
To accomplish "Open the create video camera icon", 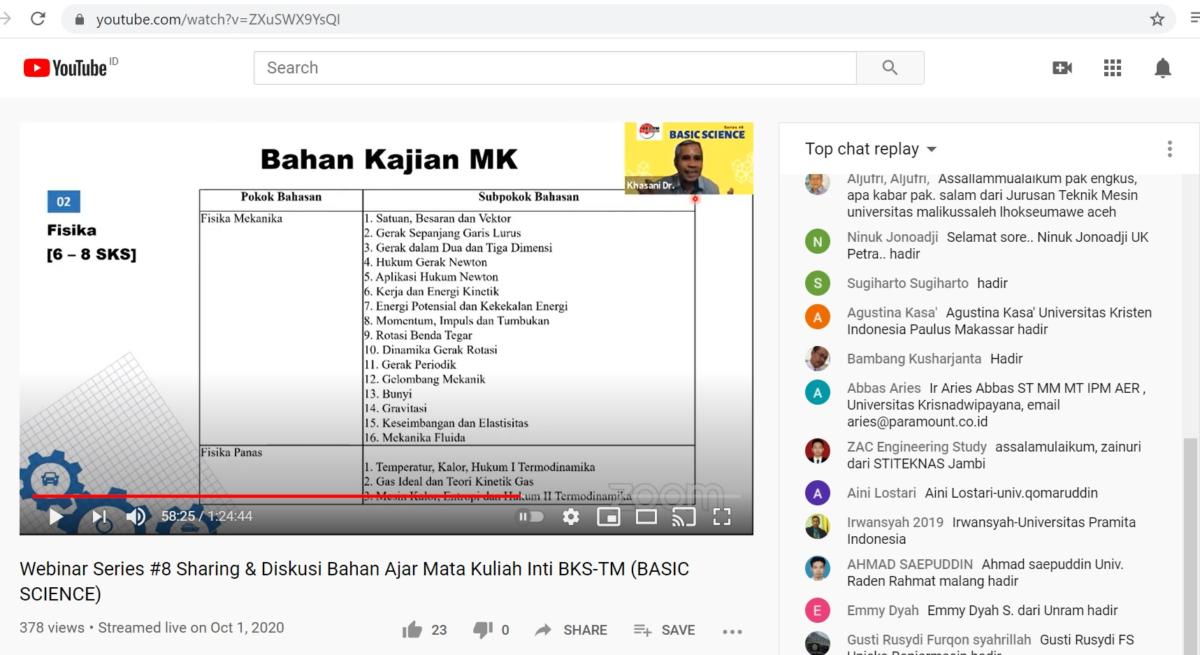I will (x=1062, y=68).
